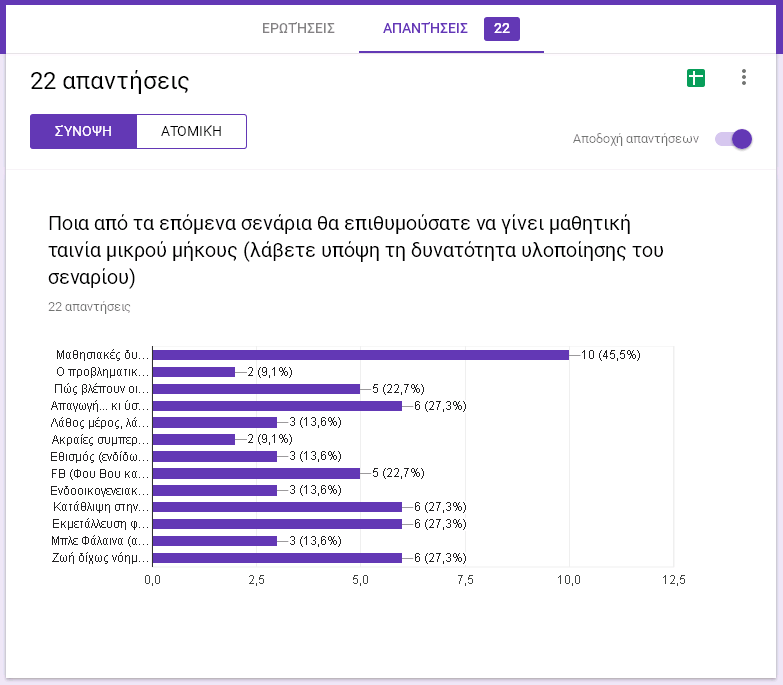Select the Ενδοοικογενειακ... chart label
Image resolution: width=783 pixels, height=685 pixels.
click(x=100, y=490)
